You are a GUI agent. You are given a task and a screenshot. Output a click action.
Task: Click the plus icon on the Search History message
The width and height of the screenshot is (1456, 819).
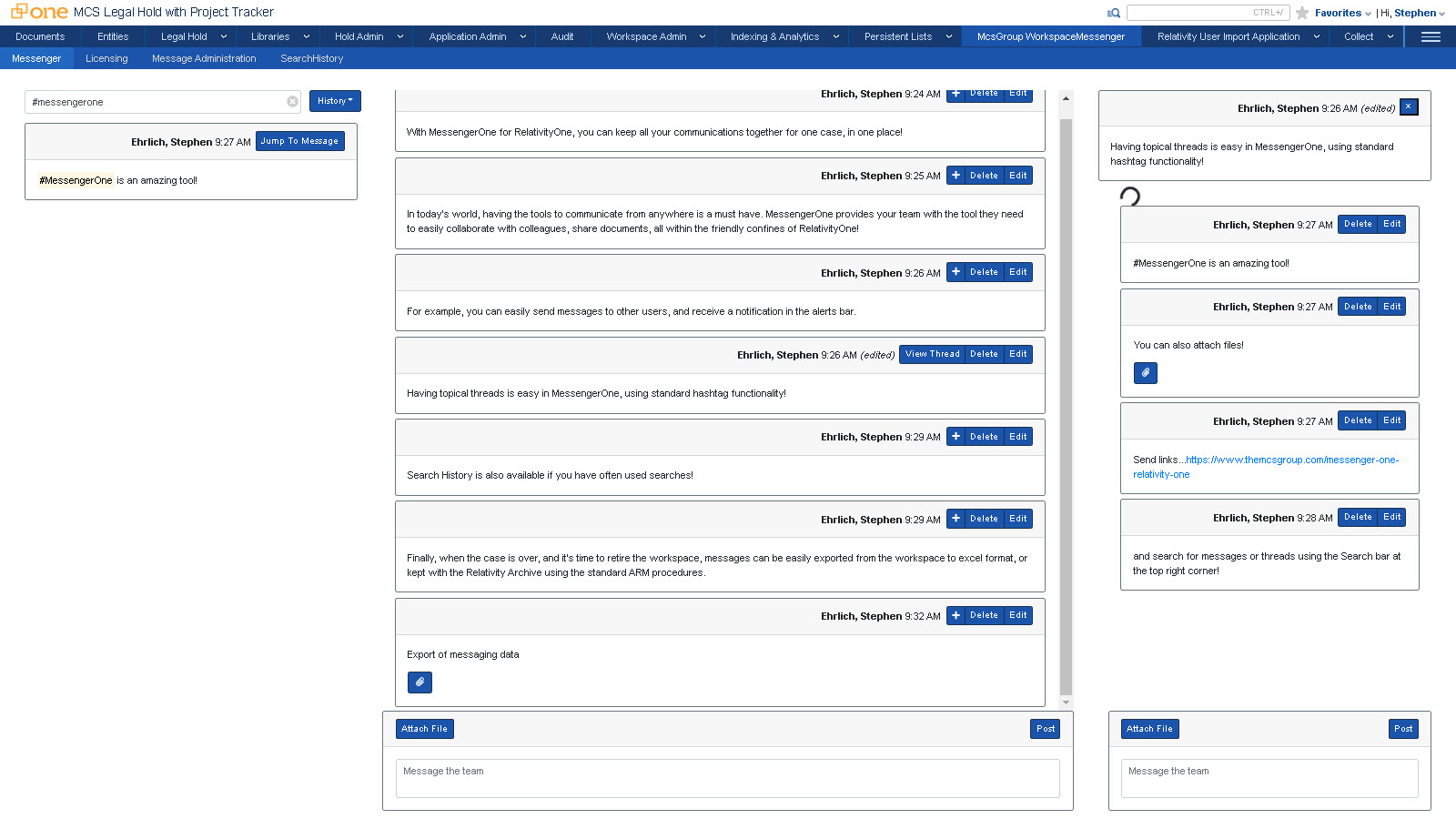955,436
